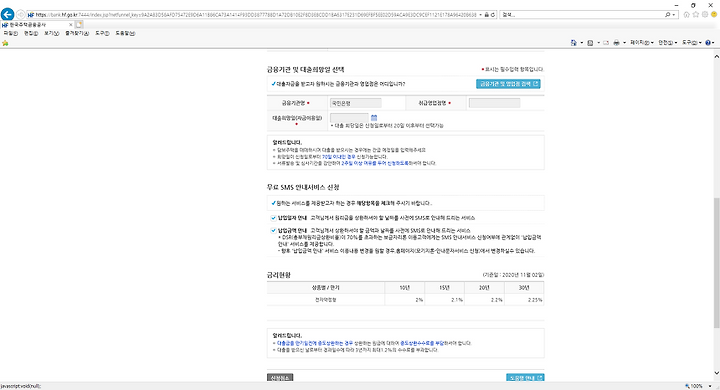
Task: Expand the home icon dropdown arrow
Action: pos(581,43)
